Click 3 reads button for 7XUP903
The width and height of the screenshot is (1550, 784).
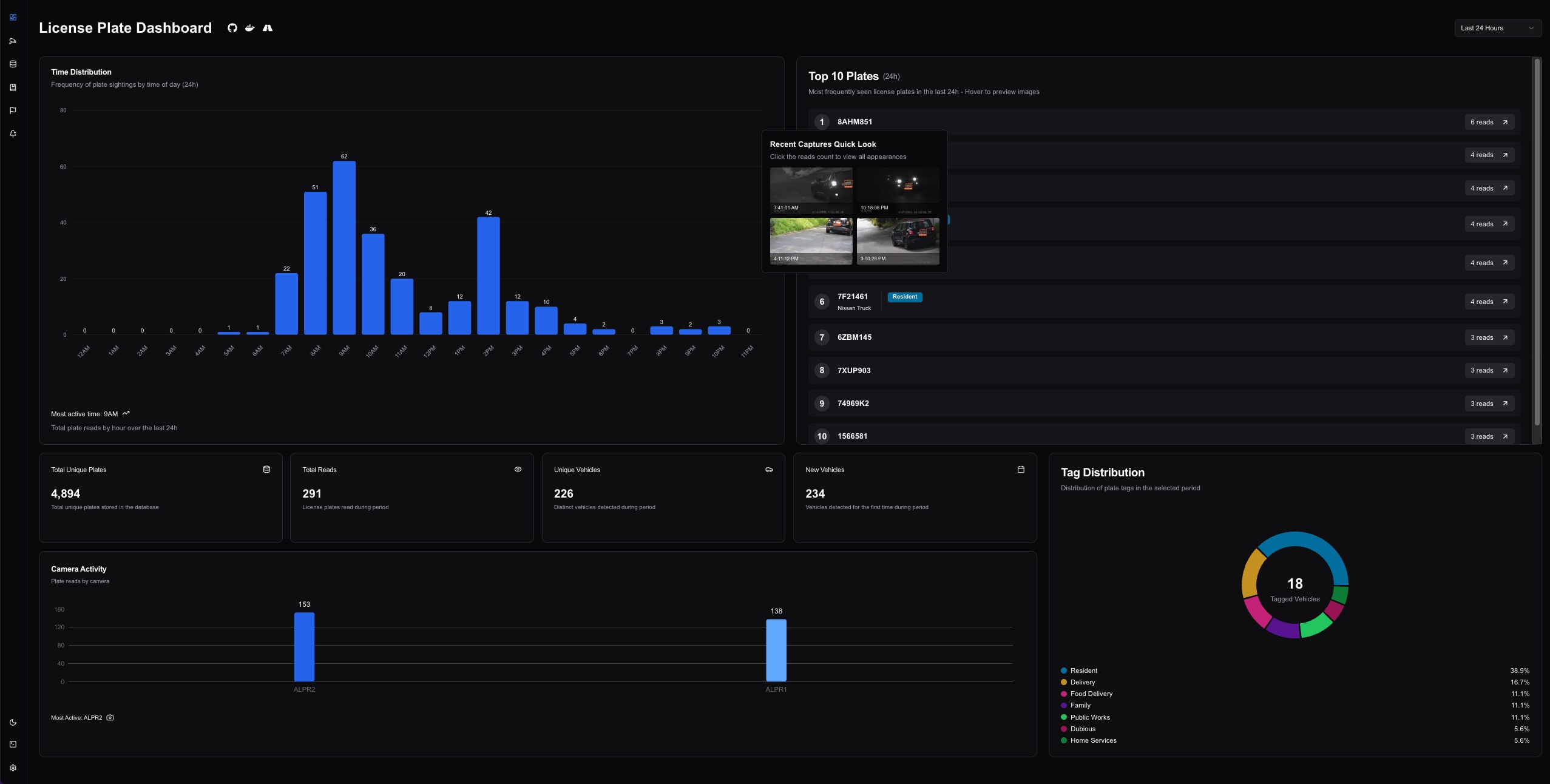pos(1489,370)
